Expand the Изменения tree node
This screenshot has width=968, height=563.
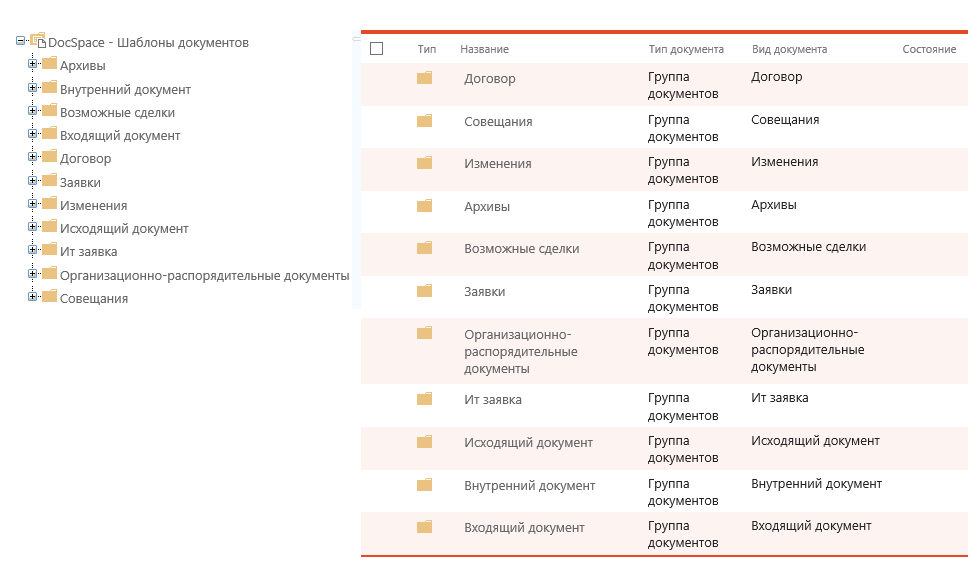coord(33,203)
